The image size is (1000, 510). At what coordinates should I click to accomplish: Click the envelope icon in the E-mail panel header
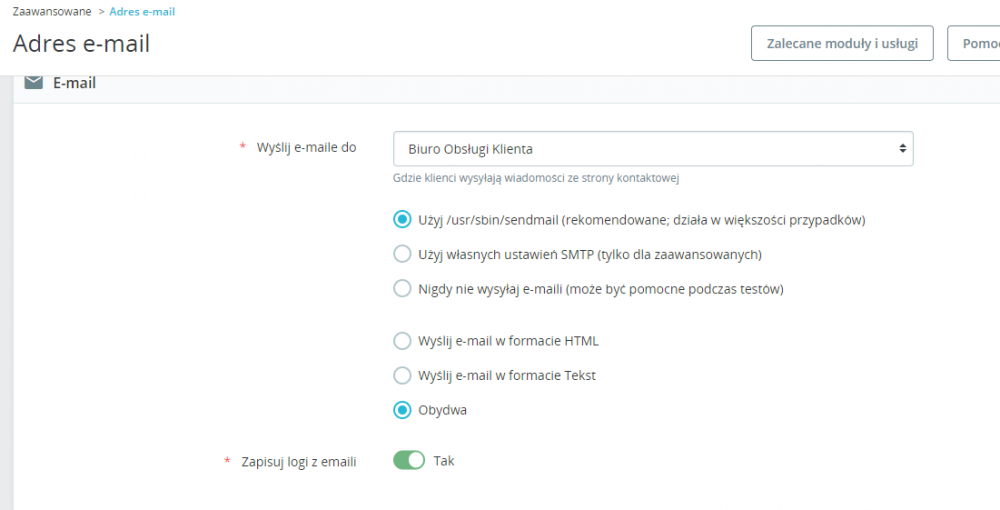(x=34, y=82)
